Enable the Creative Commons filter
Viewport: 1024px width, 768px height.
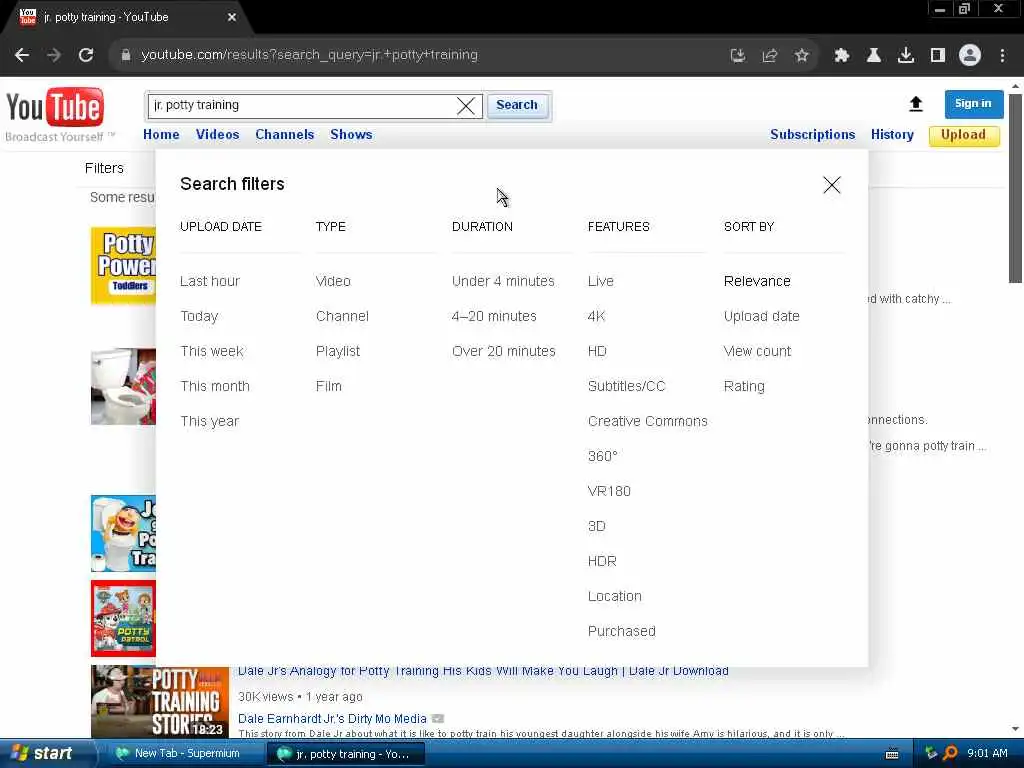(647, 421)
